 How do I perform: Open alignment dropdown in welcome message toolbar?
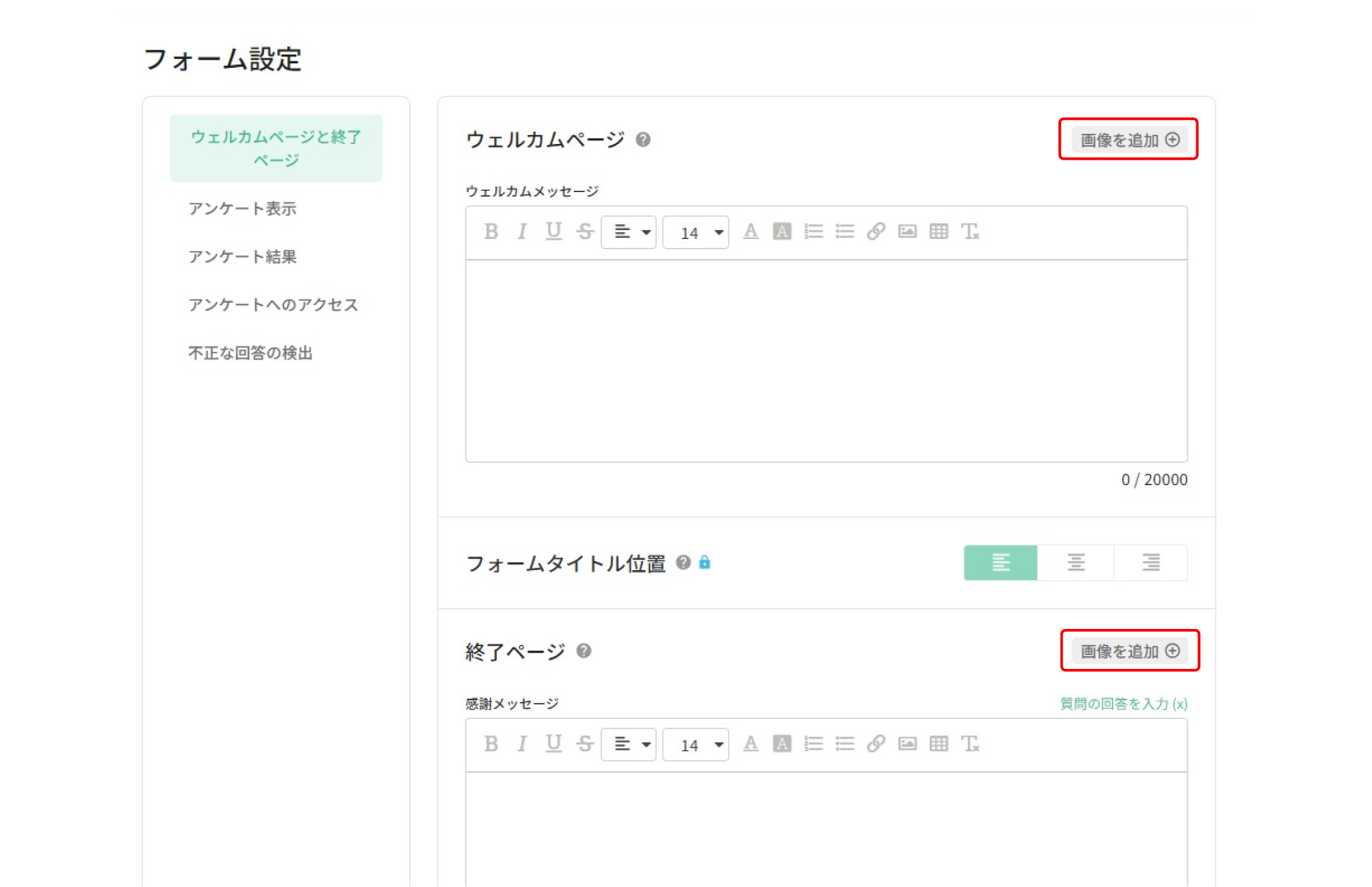click(x=629, y=232)
